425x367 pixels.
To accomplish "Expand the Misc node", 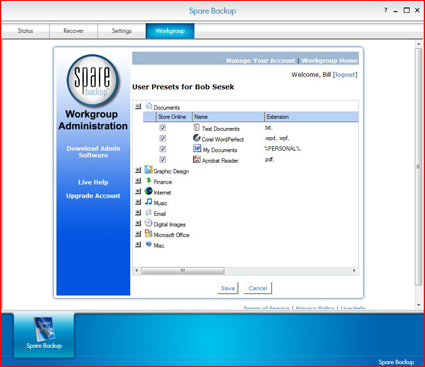I will [x=138, y=245].
